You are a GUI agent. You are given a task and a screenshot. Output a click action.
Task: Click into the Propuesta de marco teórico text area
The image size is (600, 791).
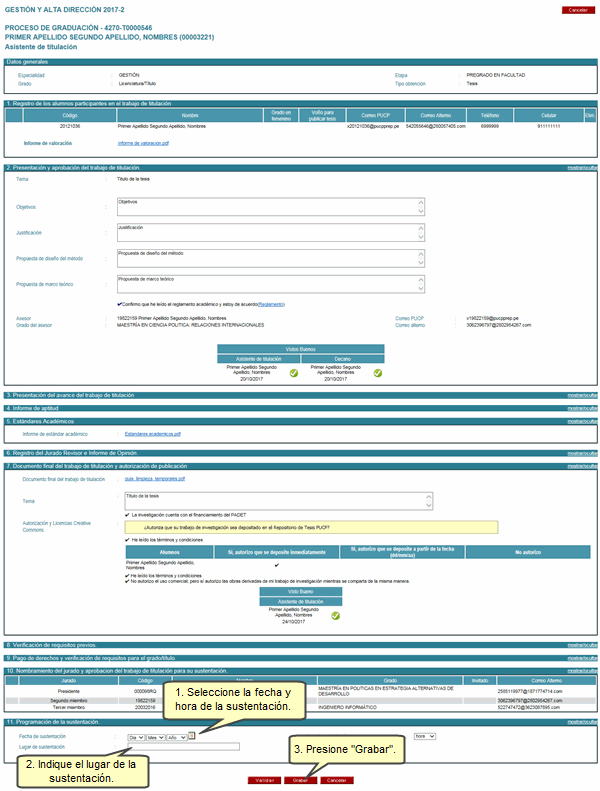click(271, 284)
